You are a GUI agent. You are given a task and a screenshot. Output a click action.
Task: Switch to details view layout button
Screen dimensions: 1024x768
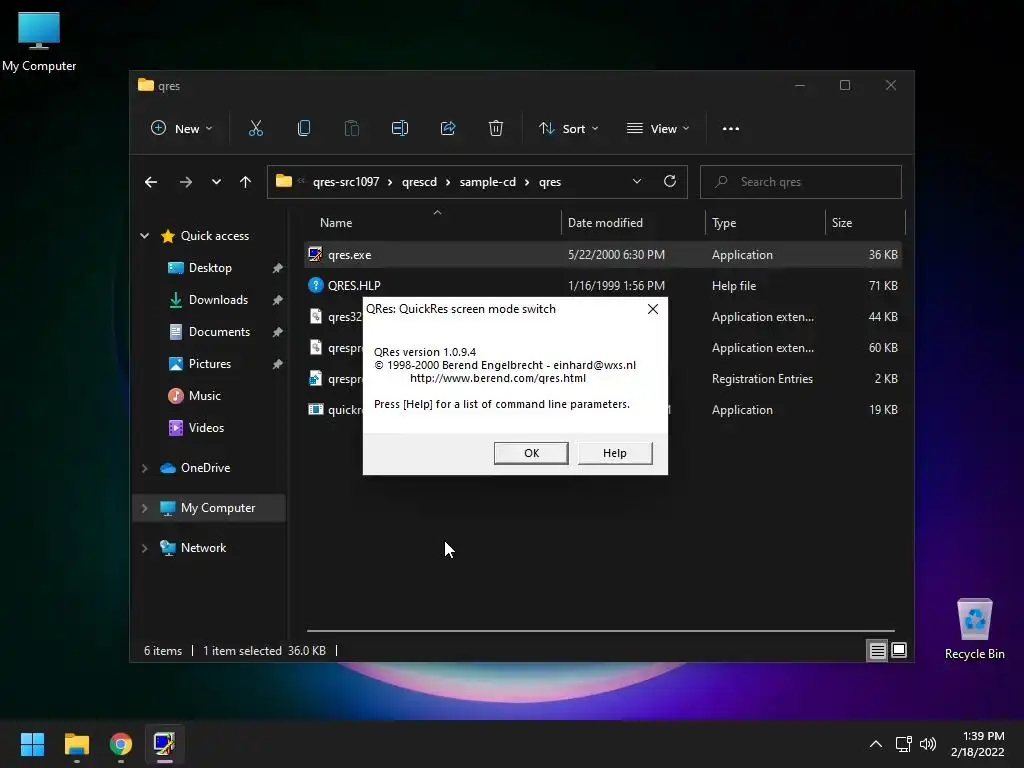877,650
